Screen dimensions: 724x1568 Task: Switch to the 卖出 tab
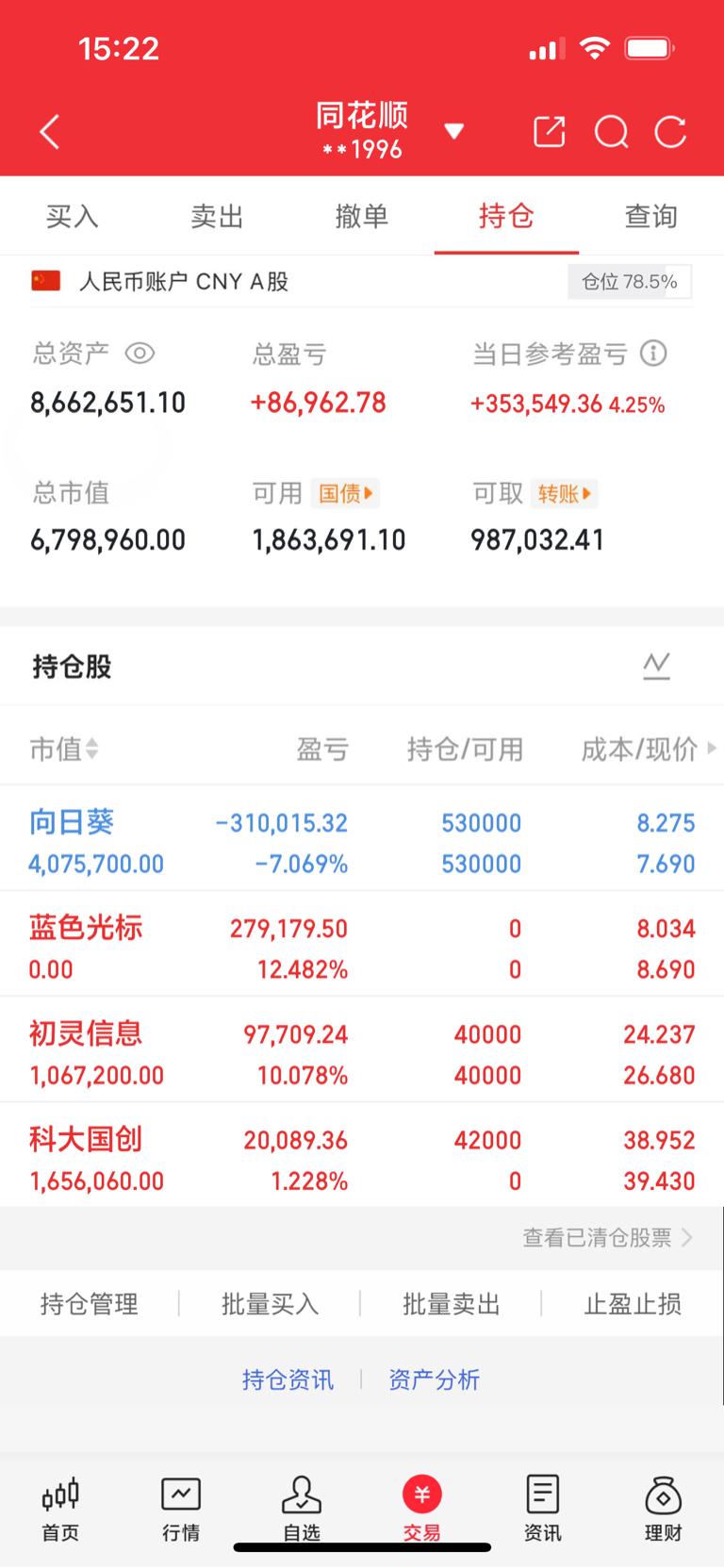(217, 216)
